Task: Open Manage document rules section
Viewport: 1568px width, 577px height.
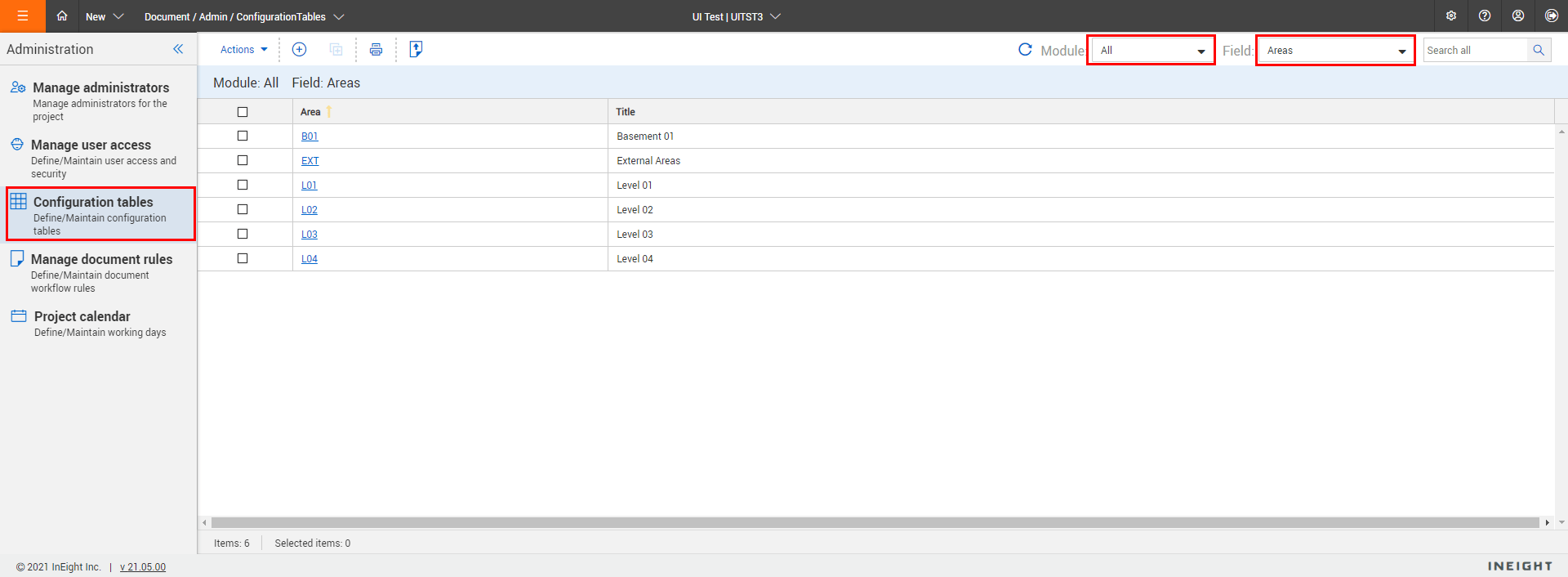Action: pos(99,272)
